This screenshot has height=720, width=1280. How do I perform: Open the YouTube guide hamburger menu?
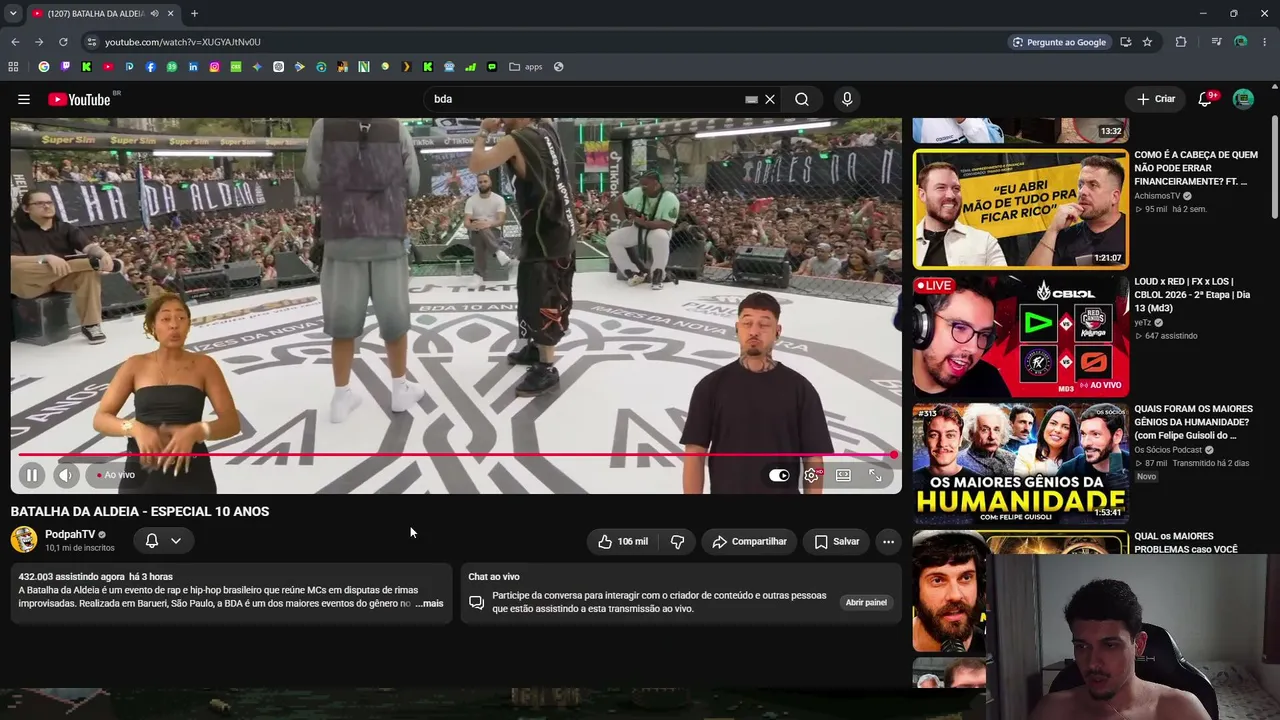pyautogui.click(x=24, y=99)
